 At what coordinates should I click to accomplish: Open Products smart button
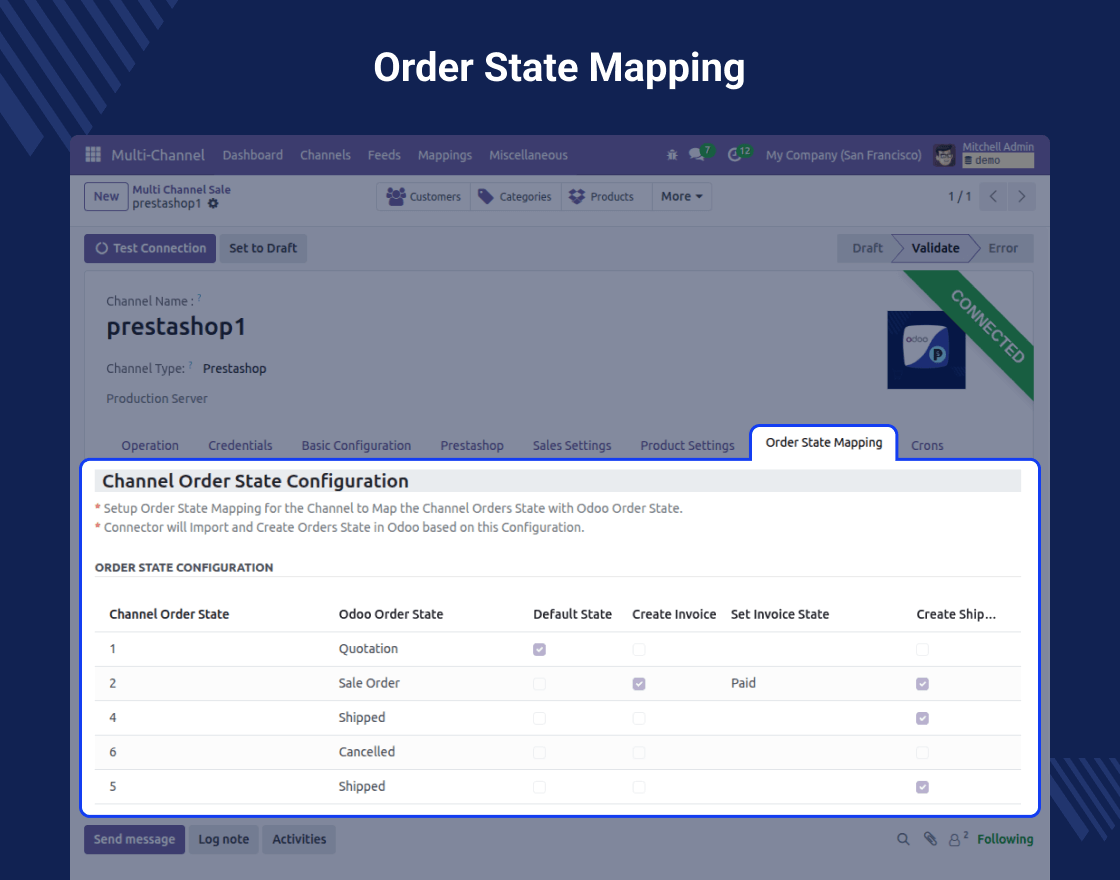coord(606,196)
